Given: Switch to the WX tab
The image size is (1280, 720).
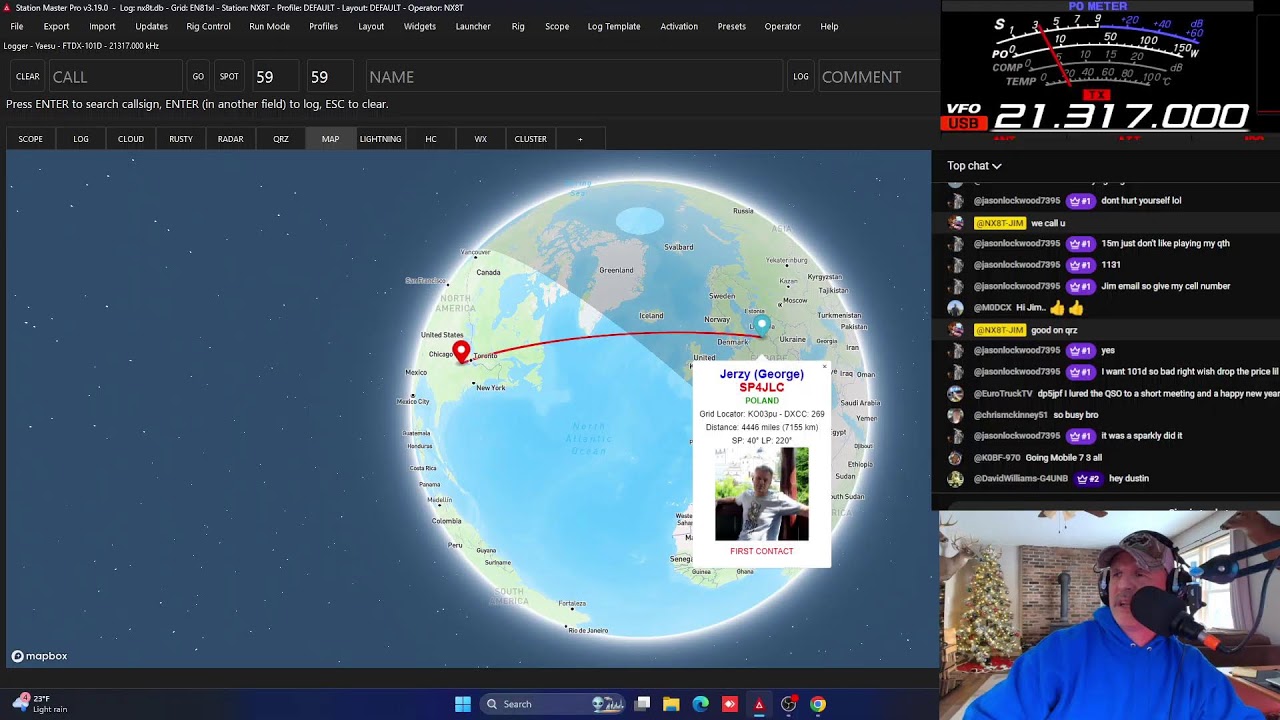Looking at the screenshot, I should click(x=481, y=139).
